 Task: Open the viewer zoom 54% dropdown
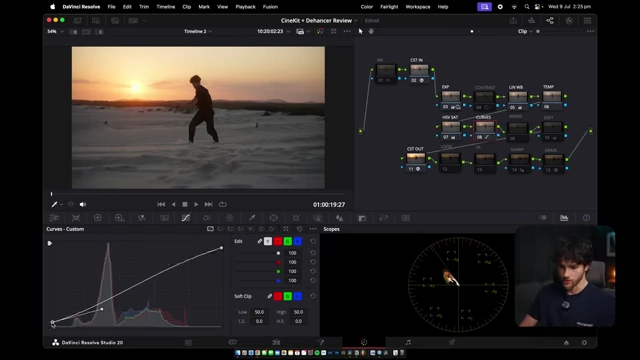pyautogui.click(x=56, y=31)
